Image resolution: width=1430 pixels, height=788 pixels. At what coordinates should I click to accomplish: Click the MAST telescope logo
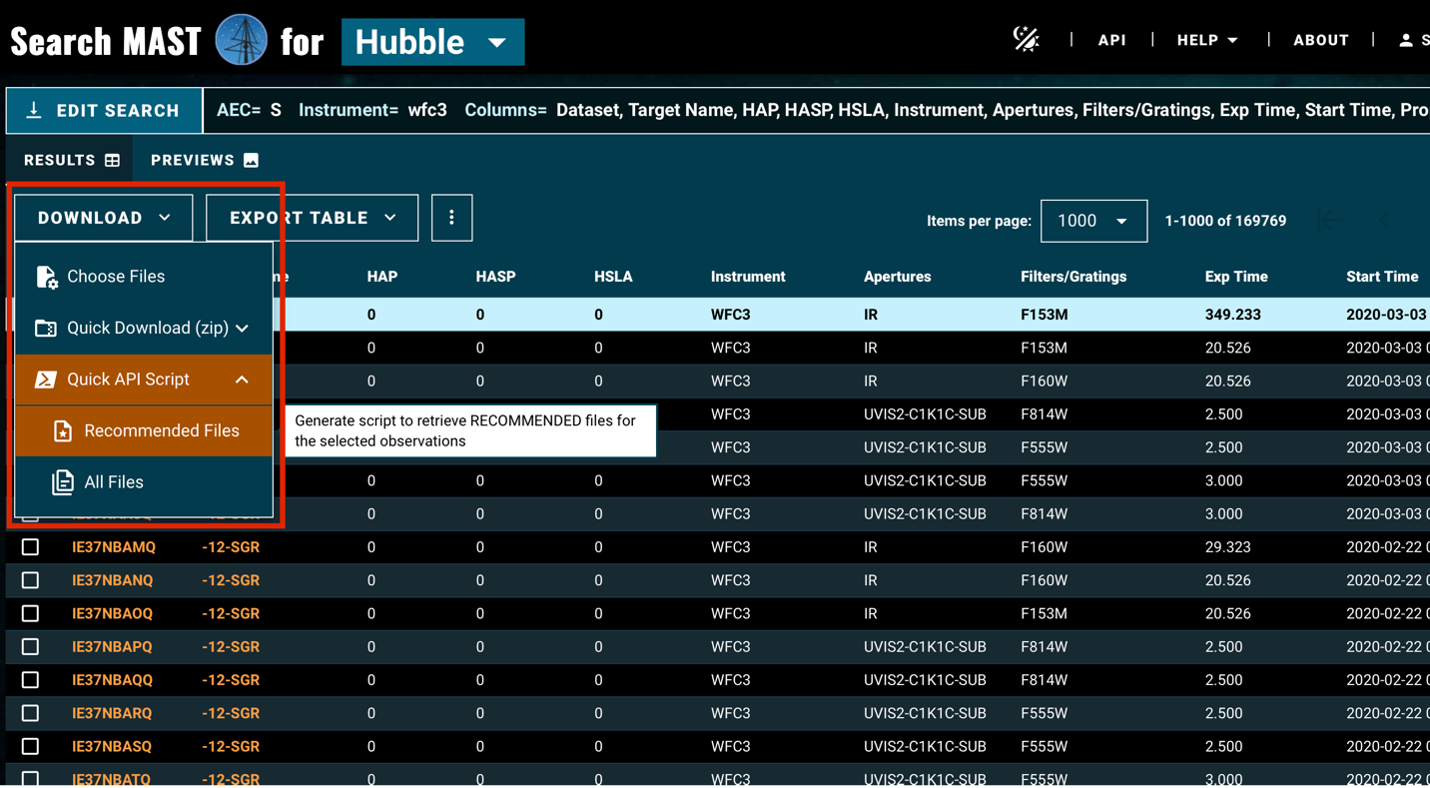point(241,41)
